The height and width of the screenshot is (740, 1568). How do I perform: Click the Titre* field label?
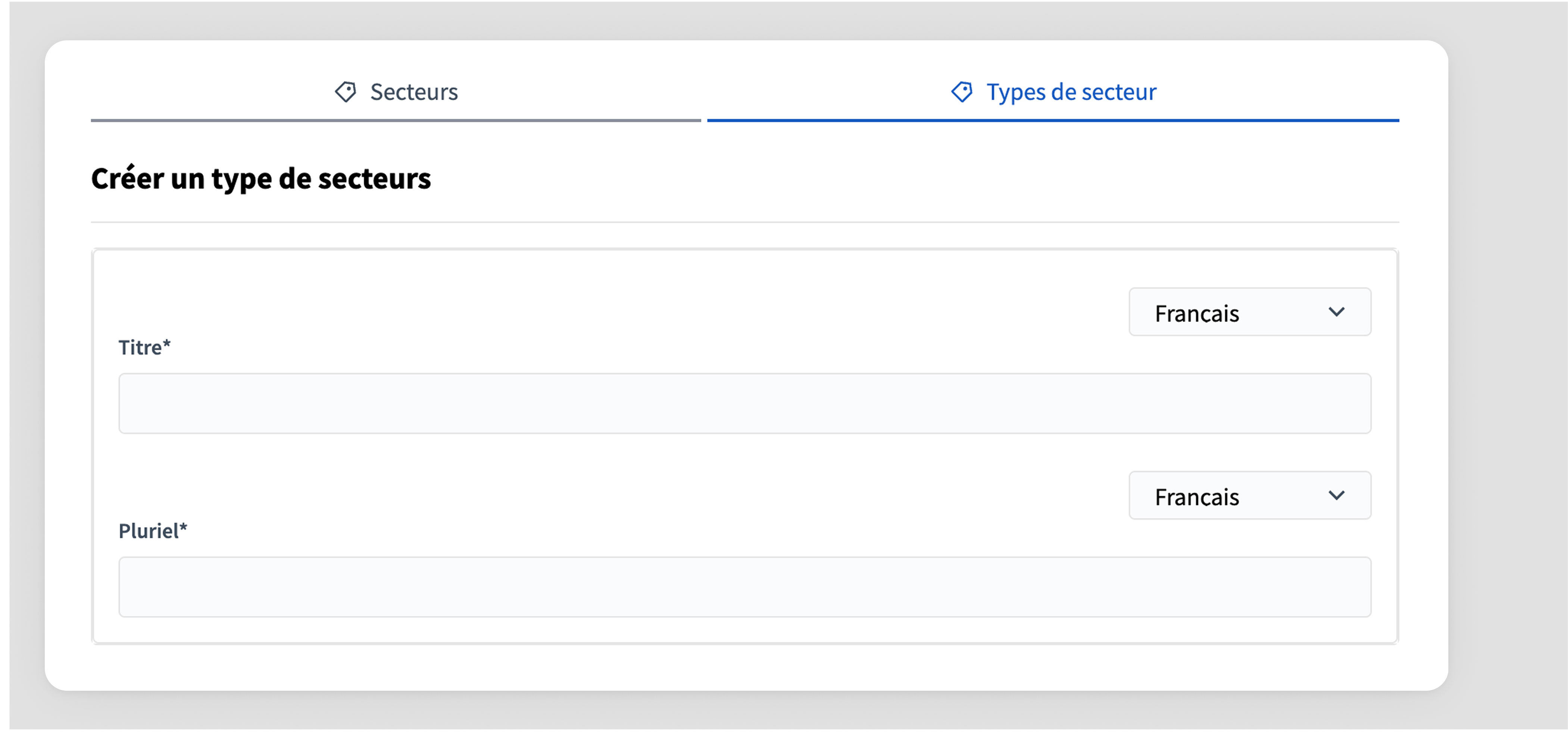point(144,347)
